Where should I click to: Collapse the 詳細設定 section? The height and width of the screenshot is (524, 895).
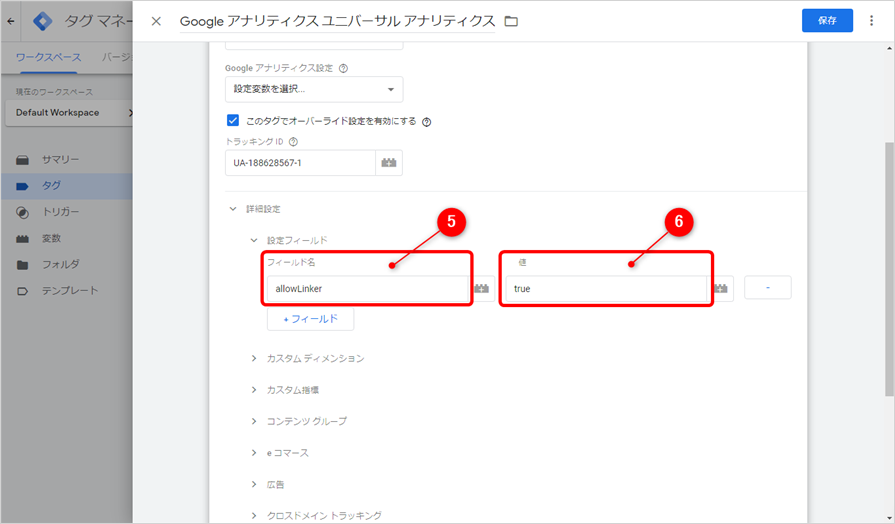tap(232, 209)
